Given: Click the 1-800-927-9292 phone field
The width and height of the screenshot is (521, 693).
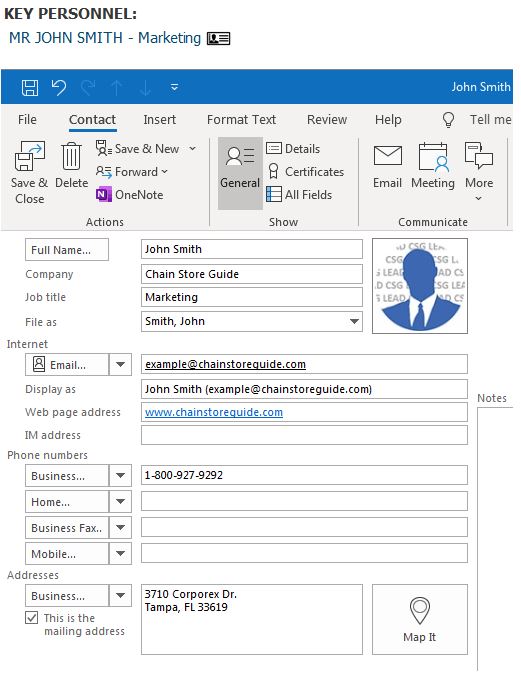Looking at the screenshot, I should [x=304, y=475].
